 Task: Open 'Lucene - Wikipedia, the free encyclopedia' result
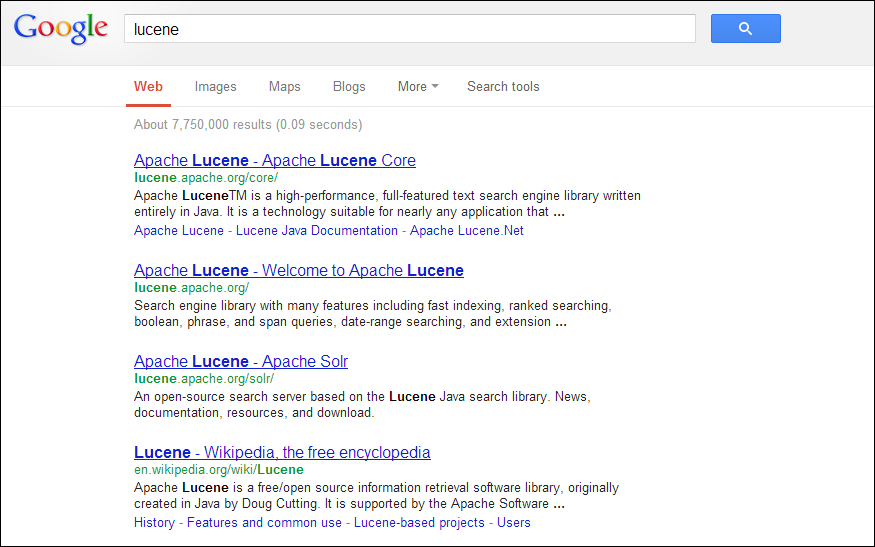[x=282, y=452]
